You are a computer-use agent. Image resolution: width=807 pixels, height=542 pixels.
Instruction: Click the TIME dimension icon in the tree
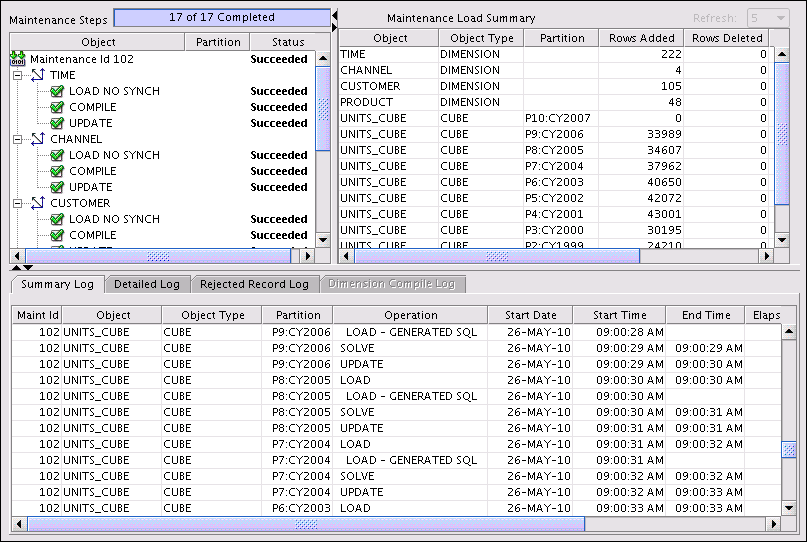tap(38, 75)
